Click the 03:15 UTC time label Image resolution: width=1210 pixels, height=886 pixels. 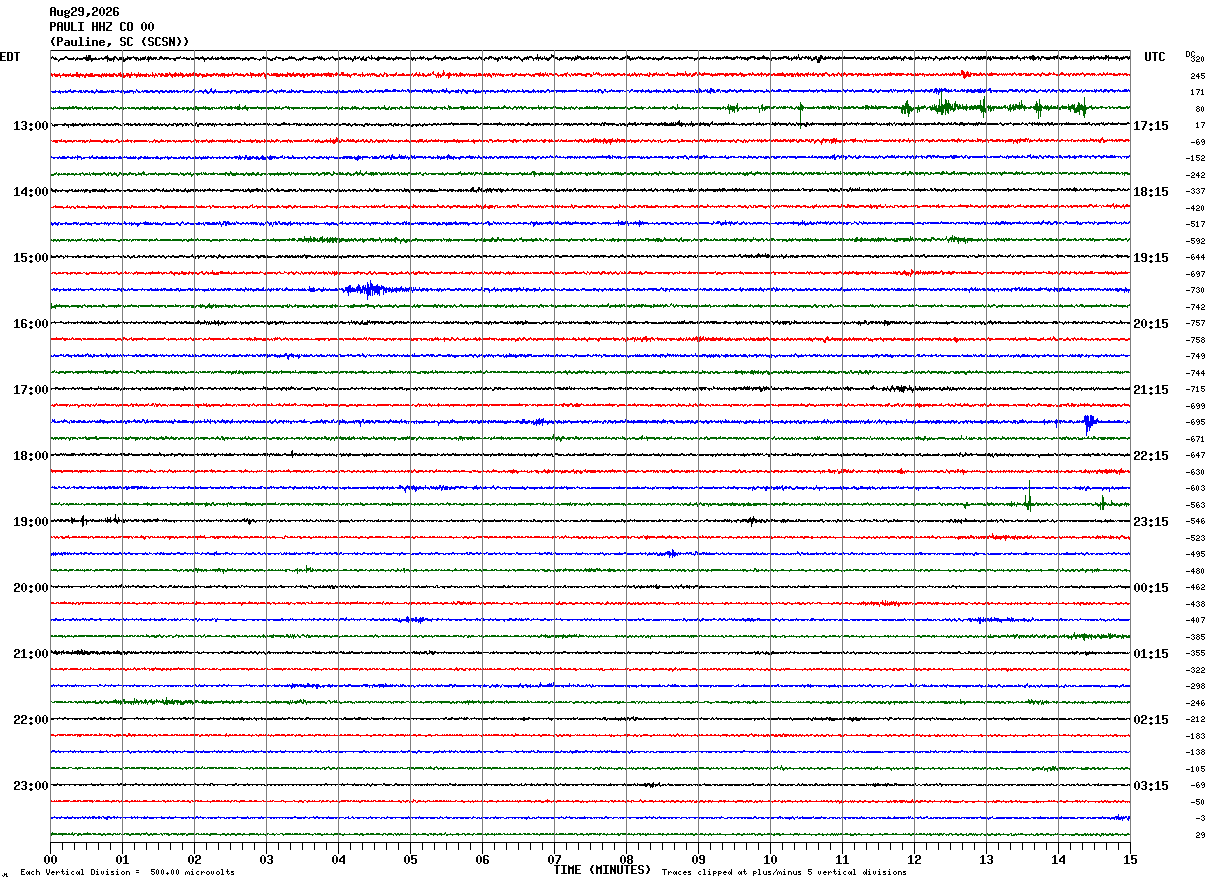tap(1151, 785)
